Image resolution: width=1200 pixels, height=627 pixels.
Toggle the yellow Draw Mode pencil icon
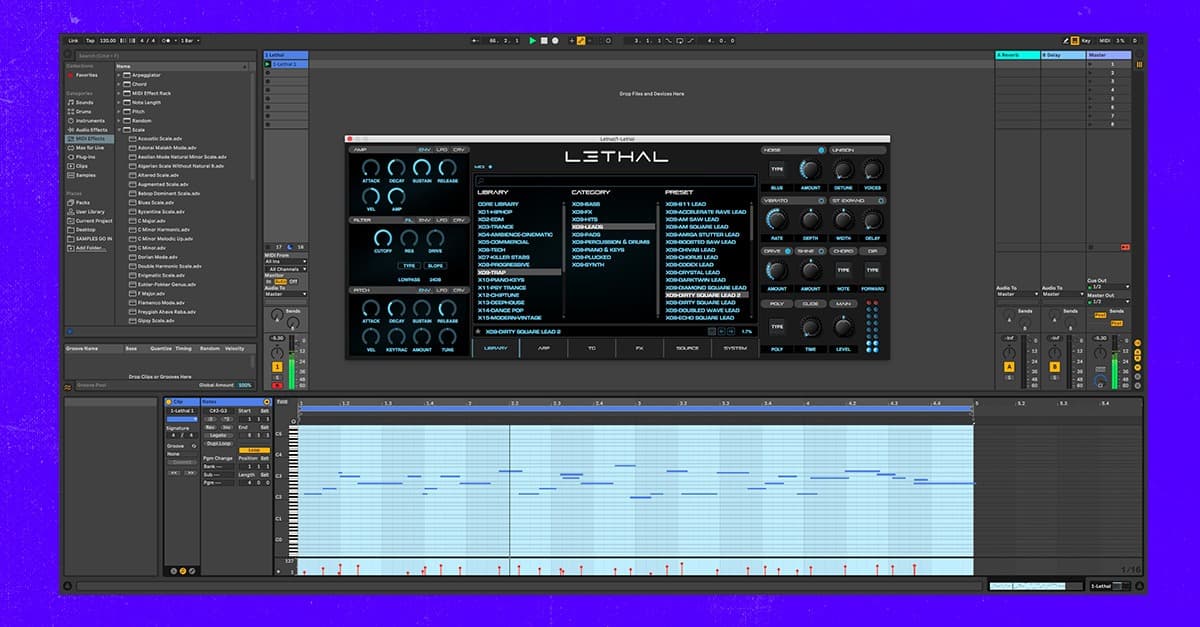coord(582,41)
